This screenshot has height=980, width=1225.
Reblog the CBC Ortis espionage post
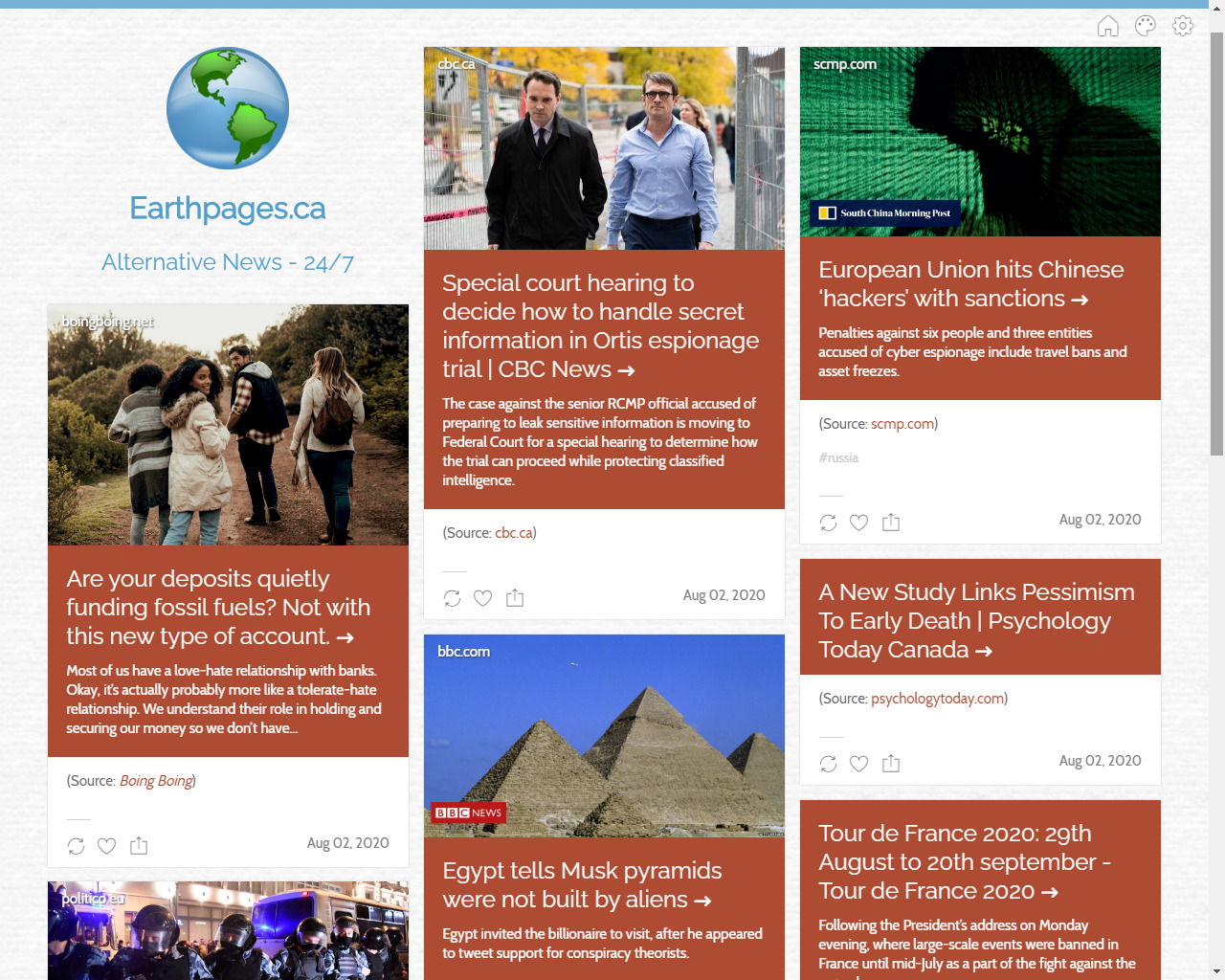click(x=453, y=598)
